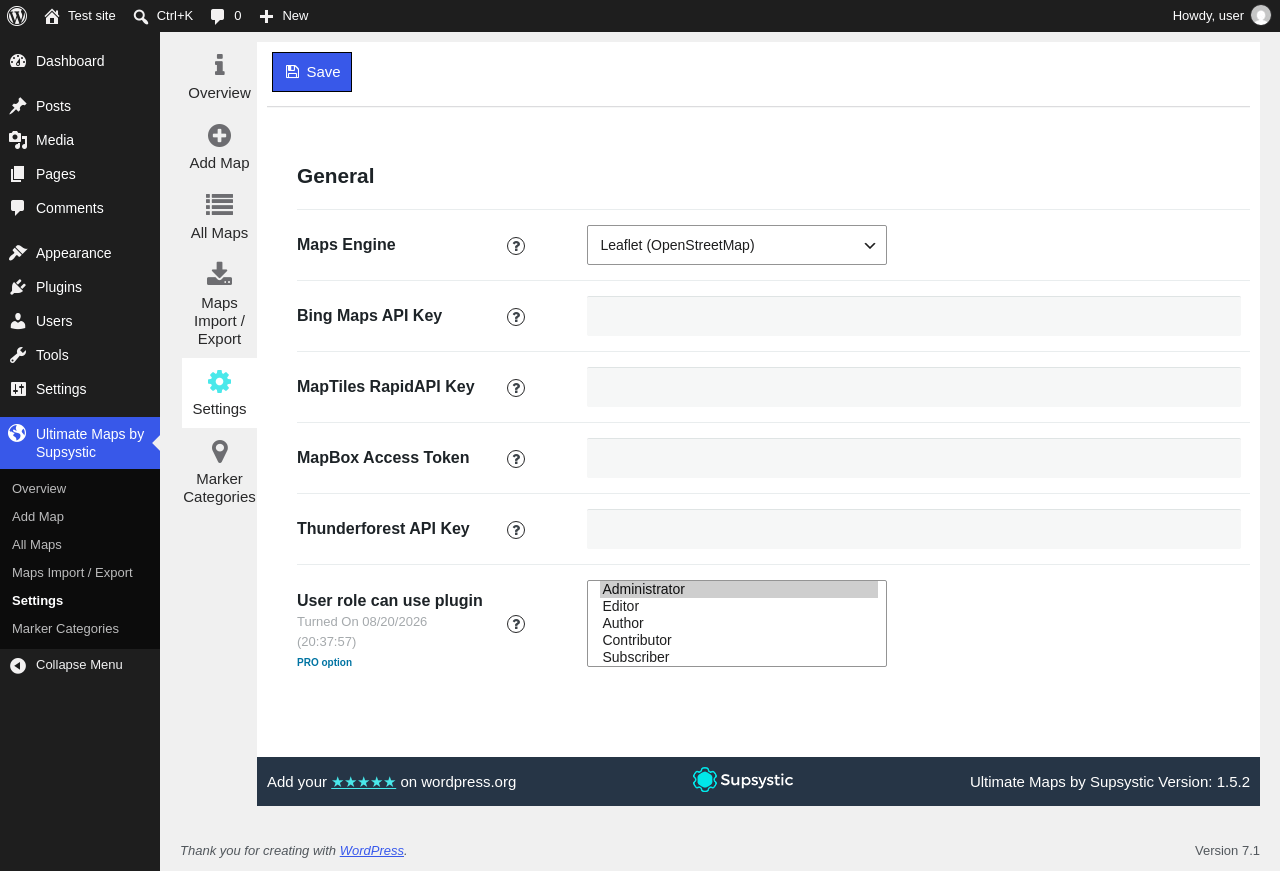Open Marker Categories sidebar submenu item
Image resolution: width=1280 pixels, height=871 pixels.
point(80,629)
